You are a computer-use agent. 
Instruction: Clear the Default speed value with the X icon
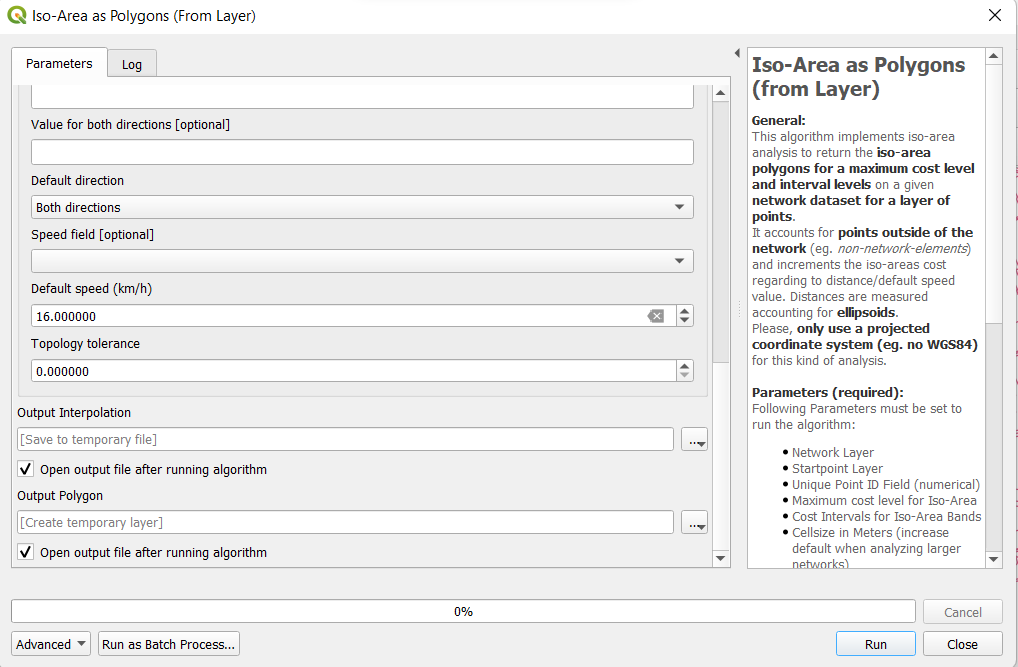(x=655, y=316)
